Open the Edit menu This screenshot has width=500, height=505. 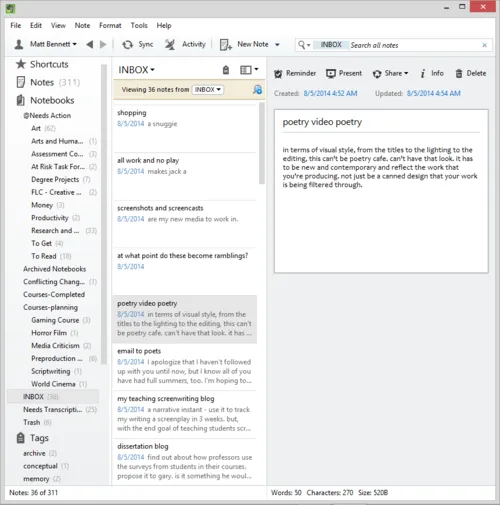(x=36, y=25)
